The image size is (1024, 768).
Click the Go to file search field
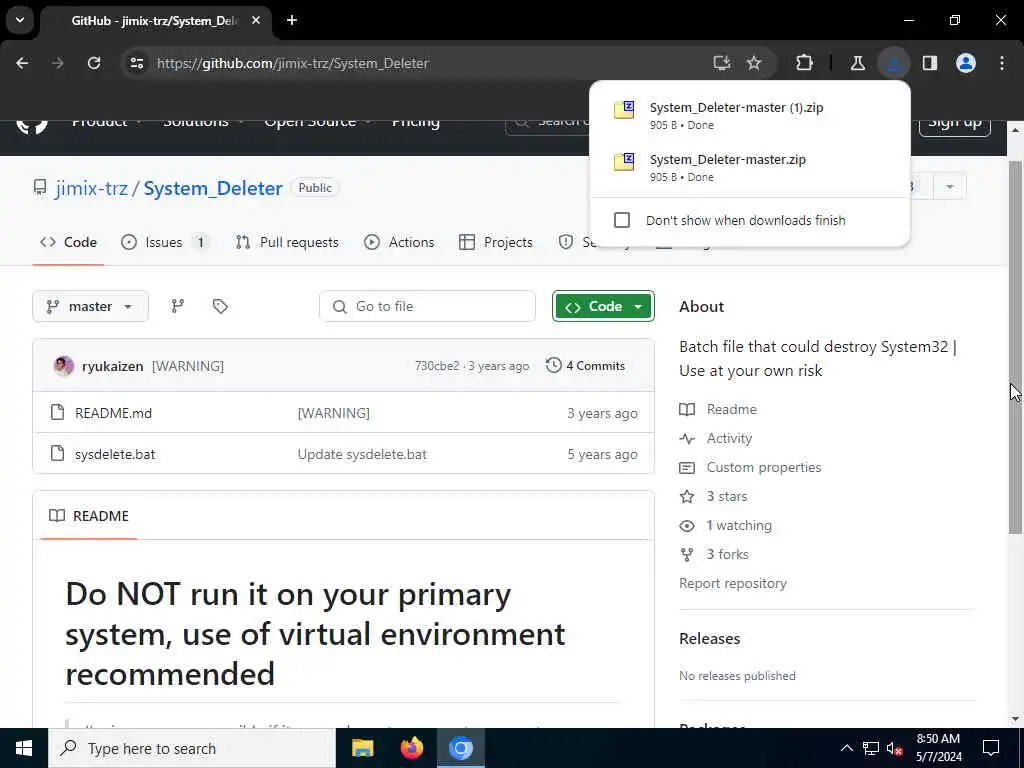tap(427, 306)
